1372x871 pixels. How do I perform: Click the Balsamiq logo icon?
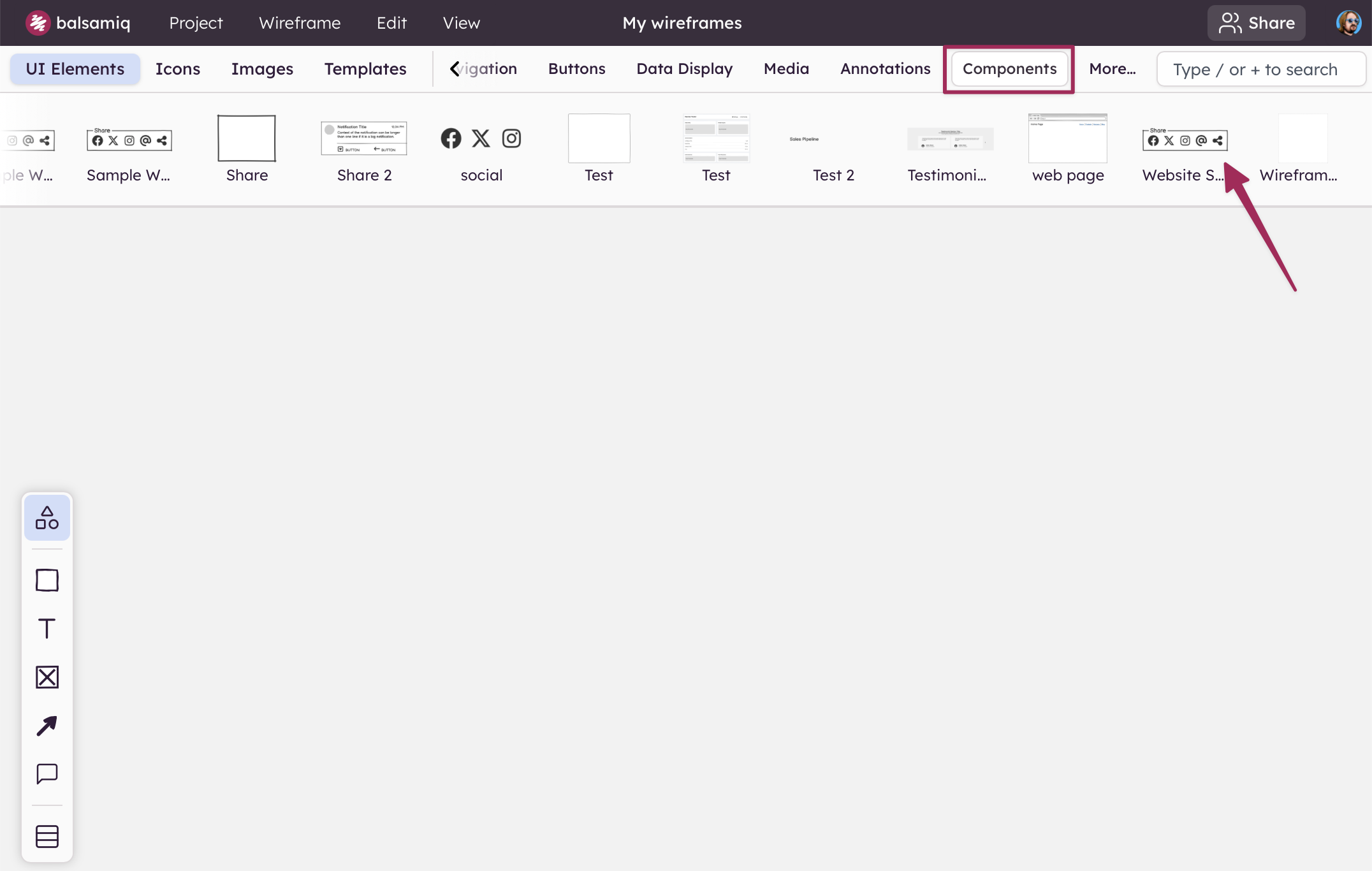[38, 23]
